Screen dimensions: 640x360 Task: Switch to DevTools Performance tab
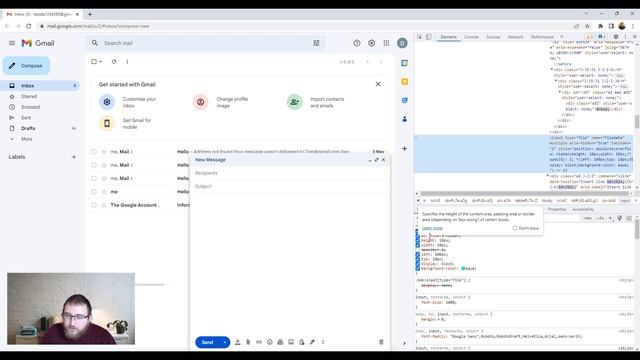pos(542,37)
